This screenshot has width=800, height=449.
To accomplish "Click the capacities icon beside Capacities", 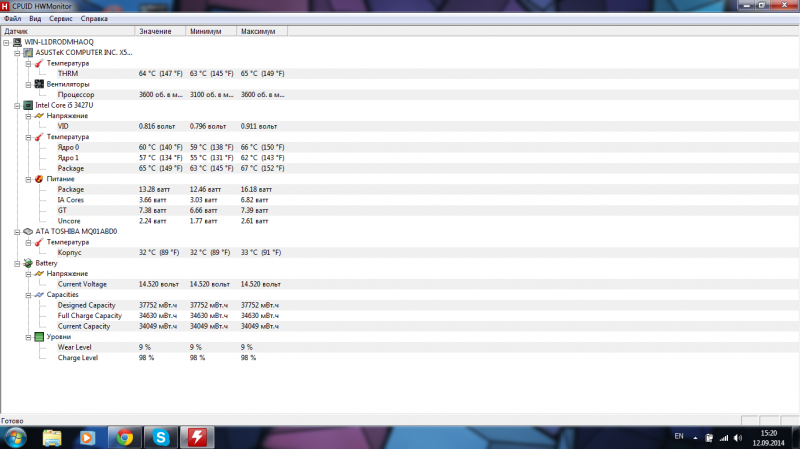I will pos(39,295).
